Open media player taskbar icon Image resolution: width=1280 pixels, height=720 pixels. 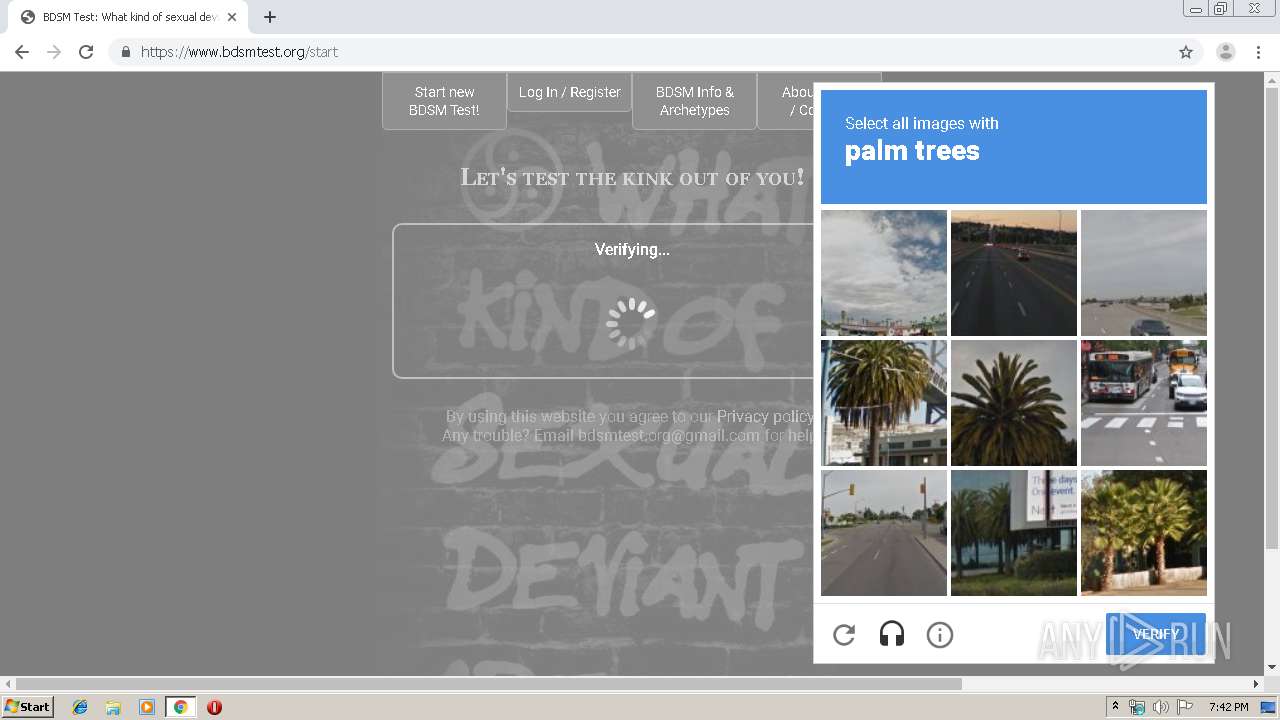click(x=147, y=707)
